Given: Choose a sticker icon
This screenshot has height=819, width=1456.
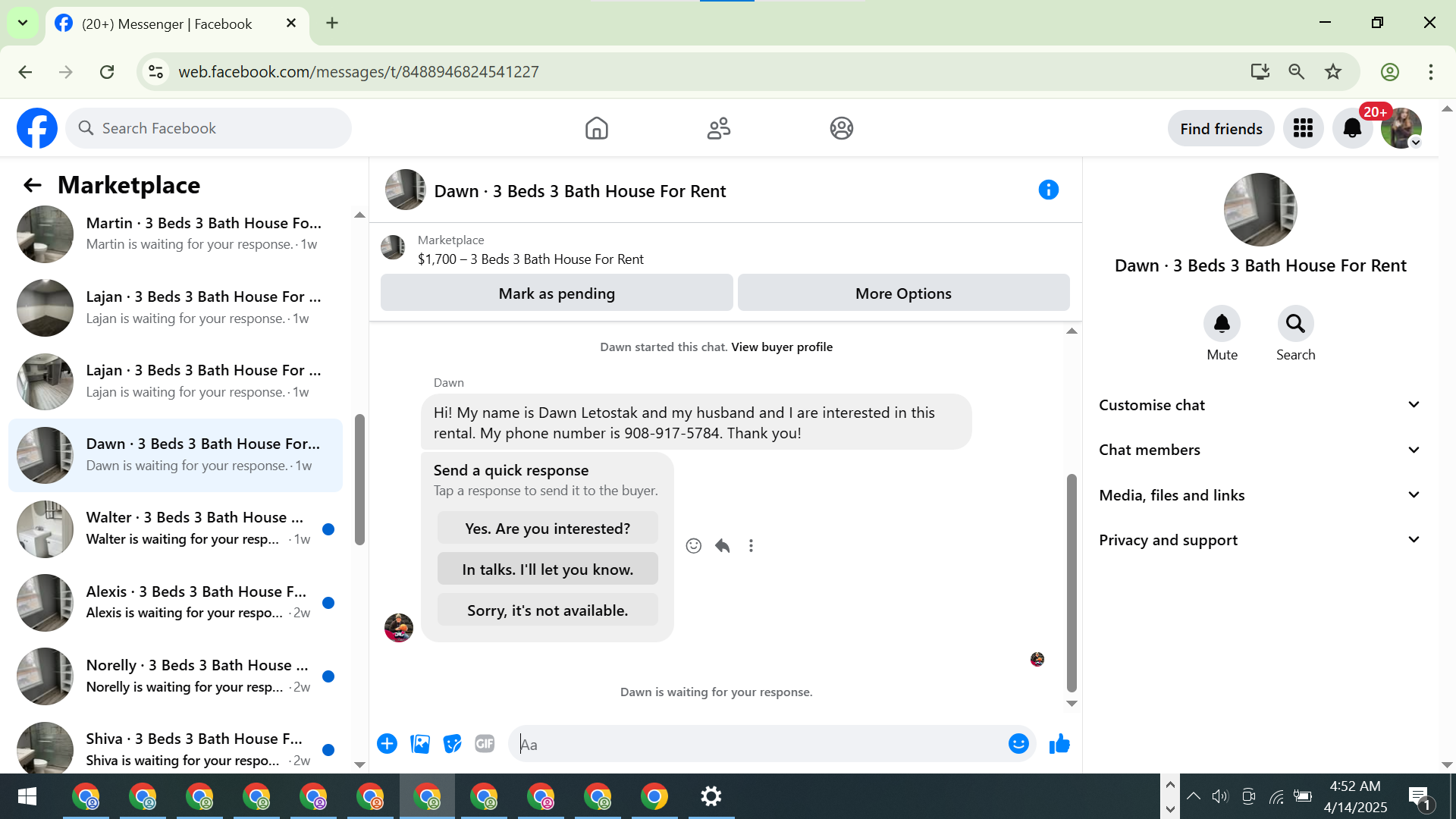Looking at the screenshot, I should 453,744.
